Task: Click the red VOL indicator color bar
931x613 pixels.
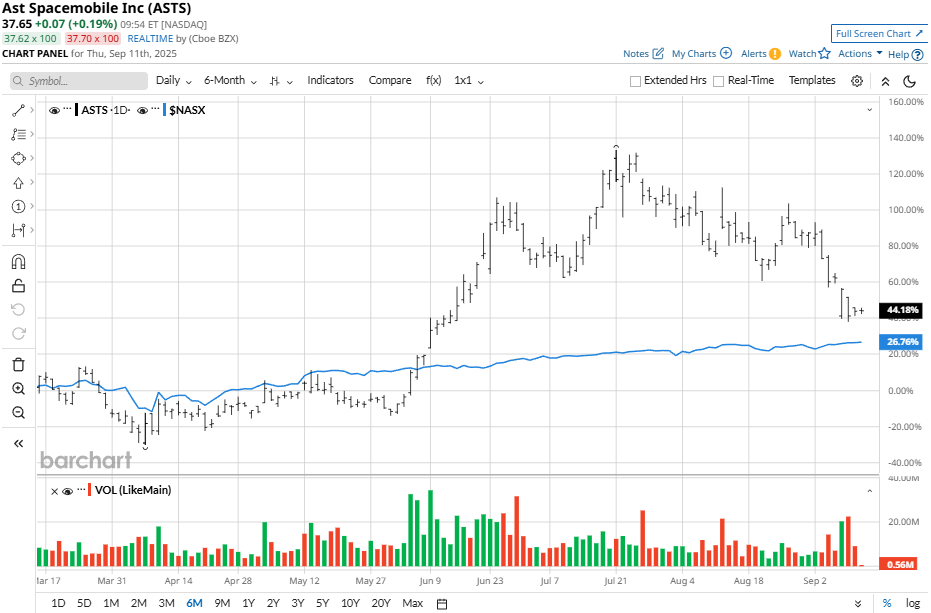Action: (x=89, y=491)
